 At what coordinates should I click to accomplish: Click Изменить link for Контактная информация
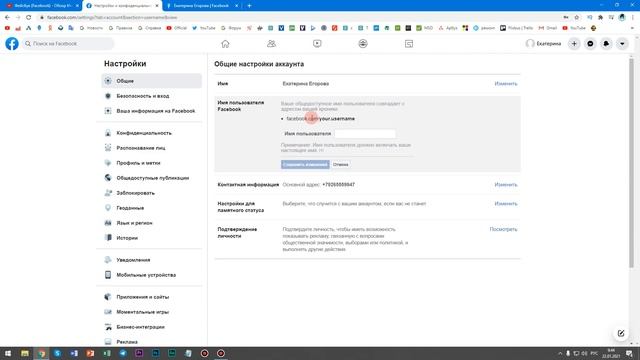coord(506,184)
